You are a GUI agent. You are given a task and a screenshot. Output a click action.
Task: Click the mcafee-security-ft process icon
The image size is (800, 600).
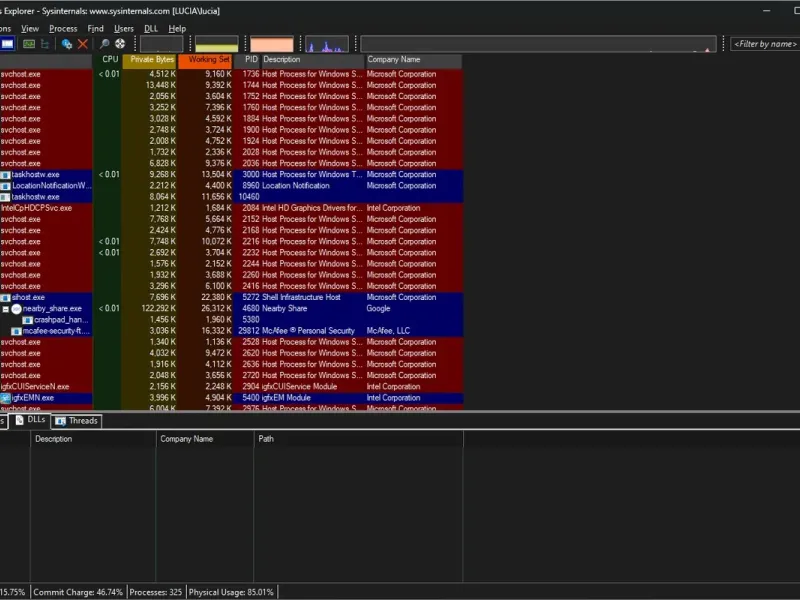[x=16, y=331]
